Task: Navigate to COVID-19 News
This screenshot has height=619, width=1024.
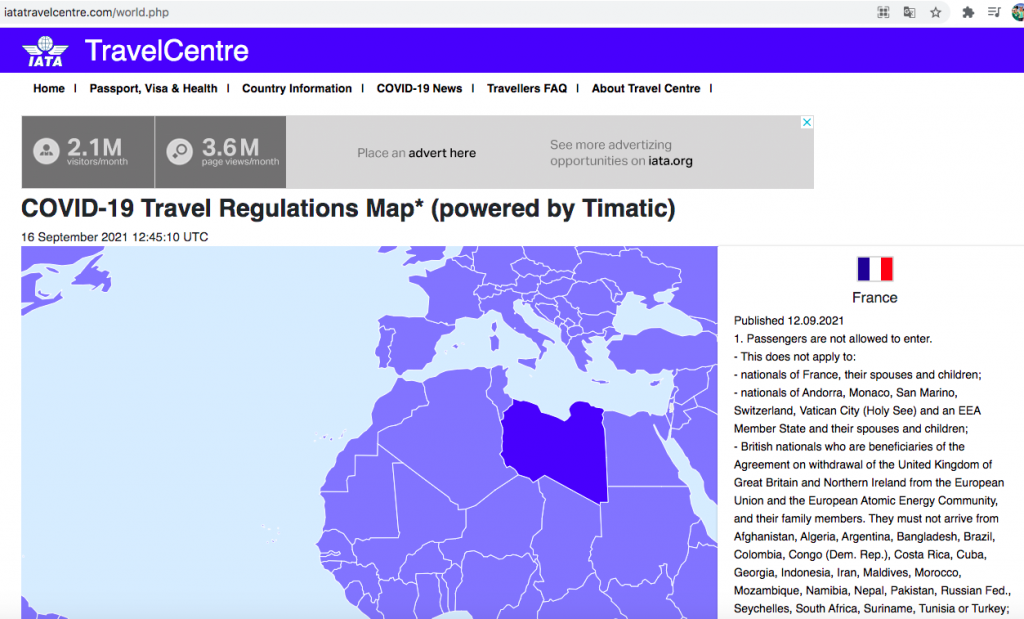Action: [419, 88]
